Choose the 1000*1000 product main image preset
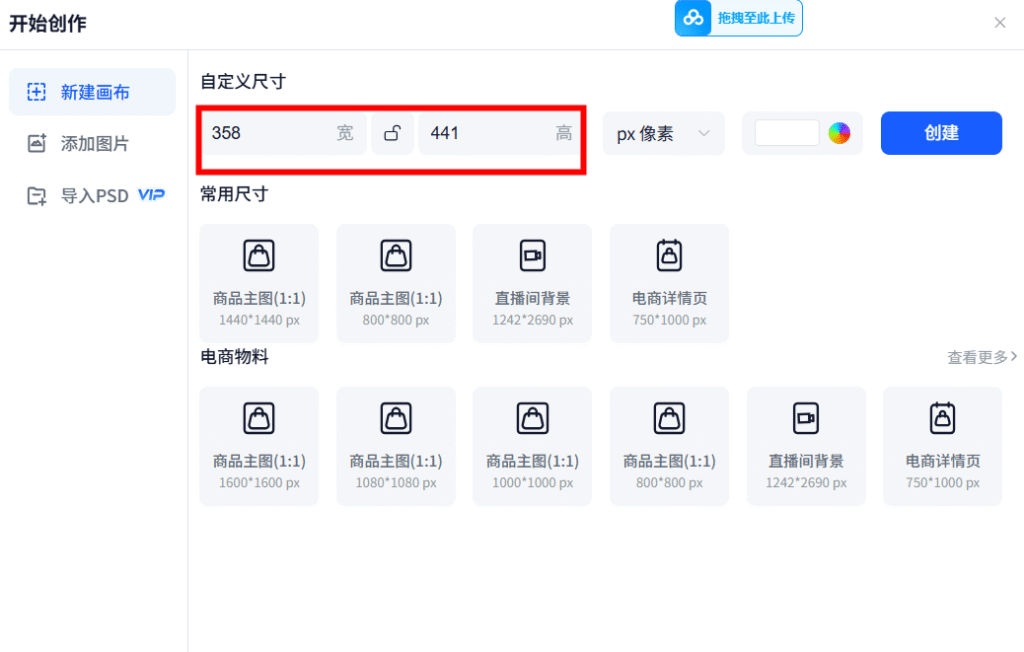1024x652 pixels. point(532,446)
